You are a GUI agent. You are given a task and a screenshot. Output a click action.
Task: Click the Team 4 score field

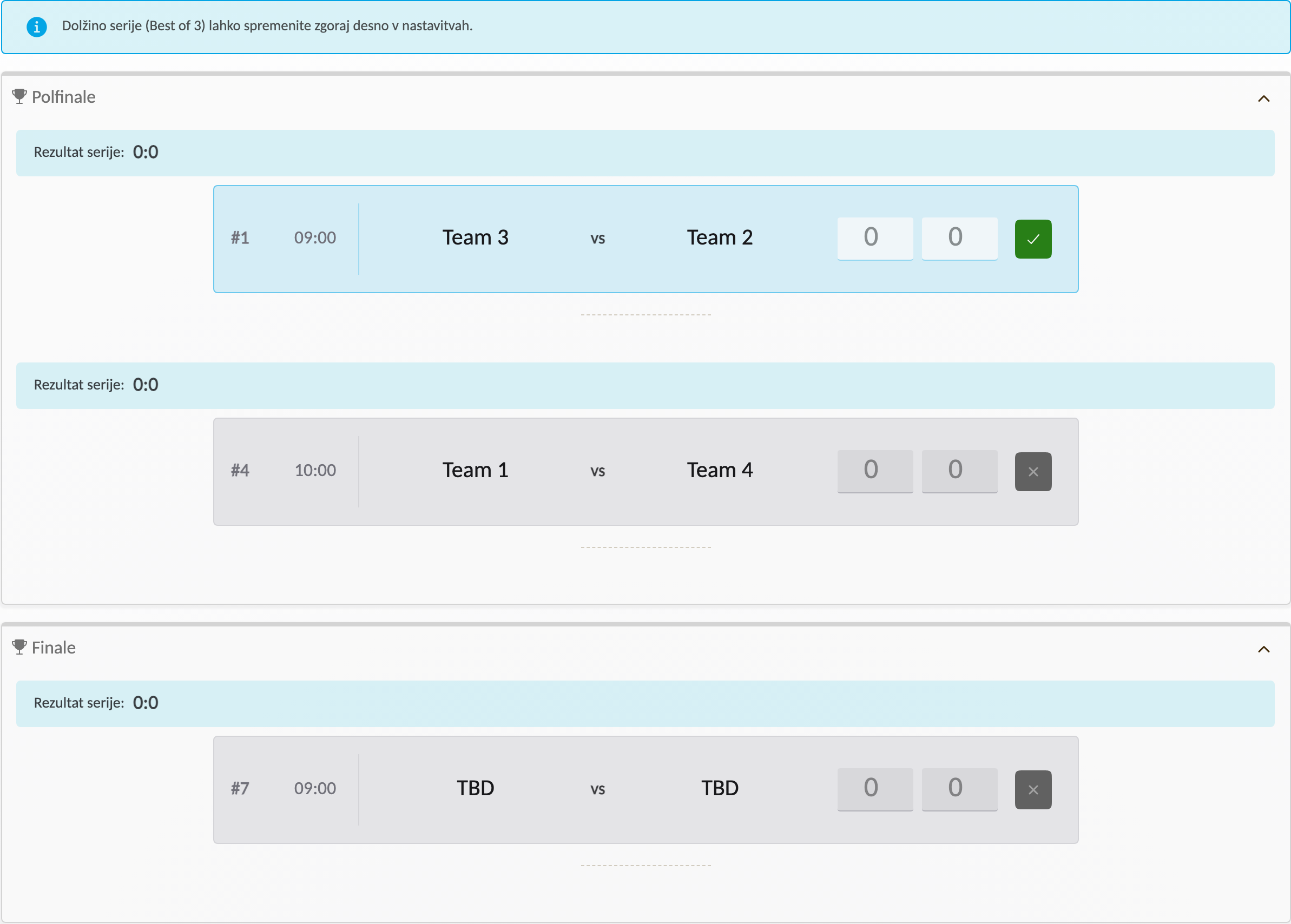(959, 471)
